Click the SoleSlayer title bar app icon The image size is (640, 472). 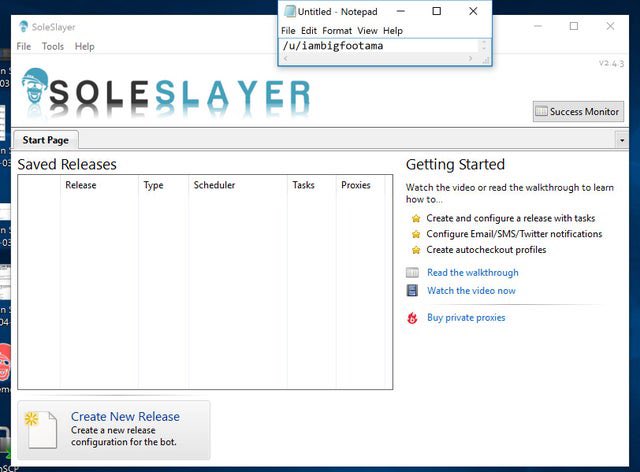[x=23, y=27]
